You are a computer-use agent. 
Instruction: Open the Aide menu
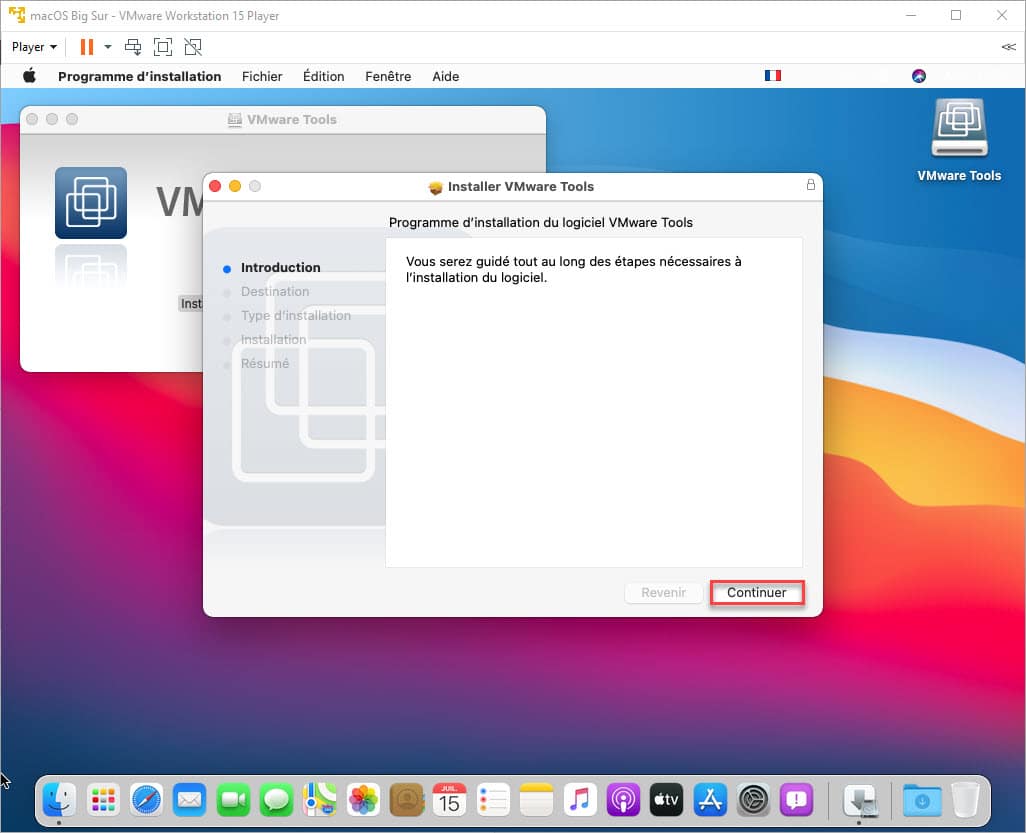pyautogui.click(x=446, y=77)
